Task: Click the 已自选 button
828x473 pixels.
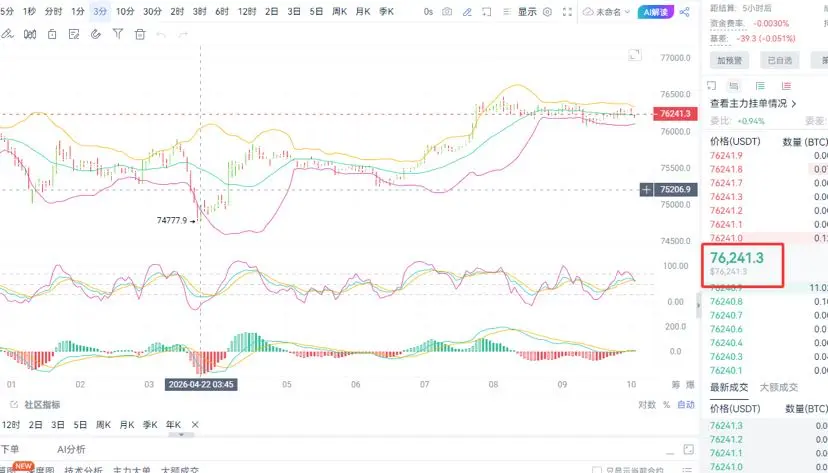Action: coord(779,60)
